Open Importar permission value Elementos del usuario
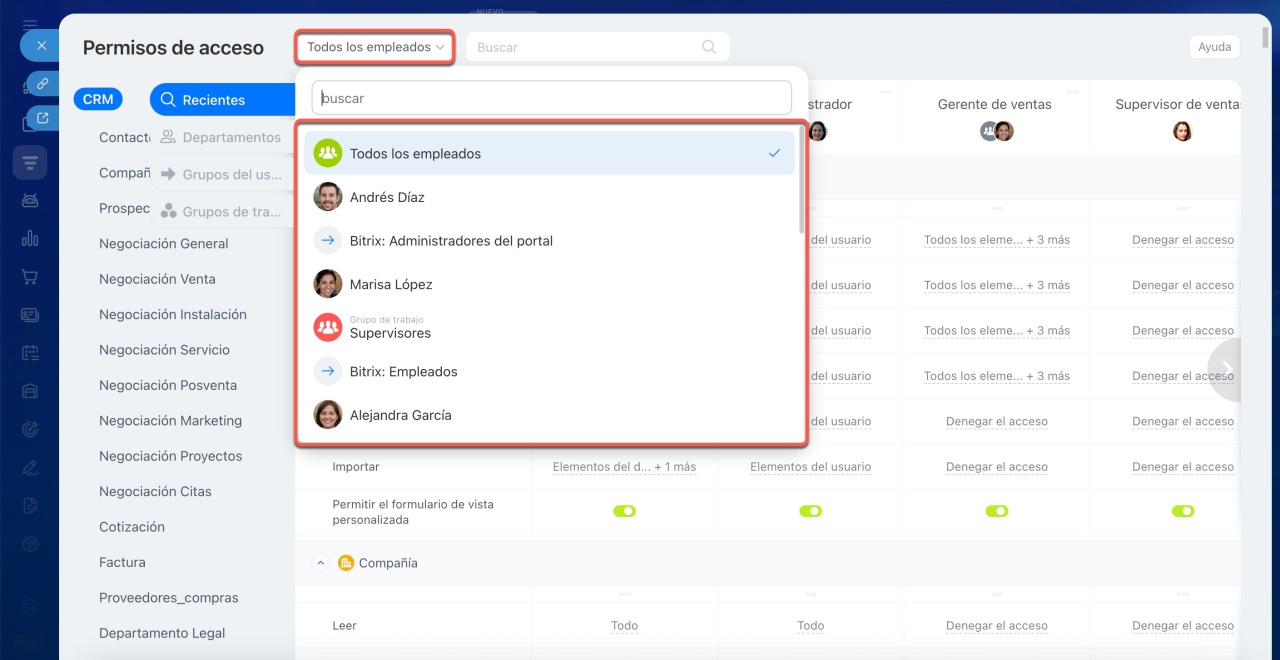This screenshot has width=1280, height=660. (810, 467)
